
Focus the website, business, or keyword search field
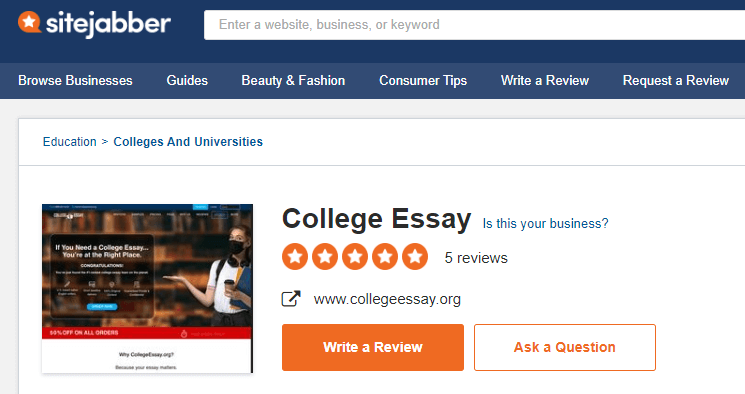point(474,25)
